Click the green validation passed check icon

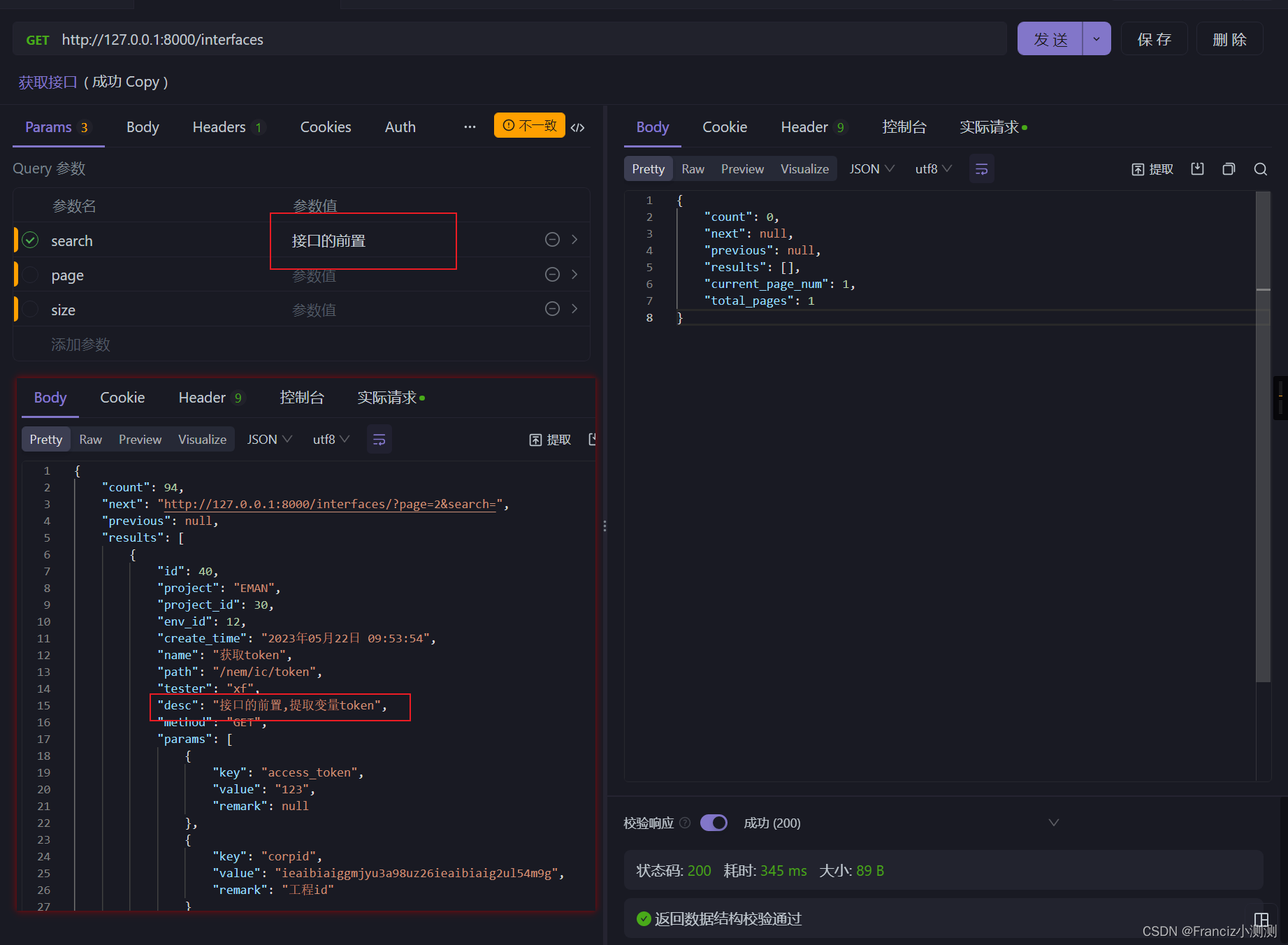644,918
